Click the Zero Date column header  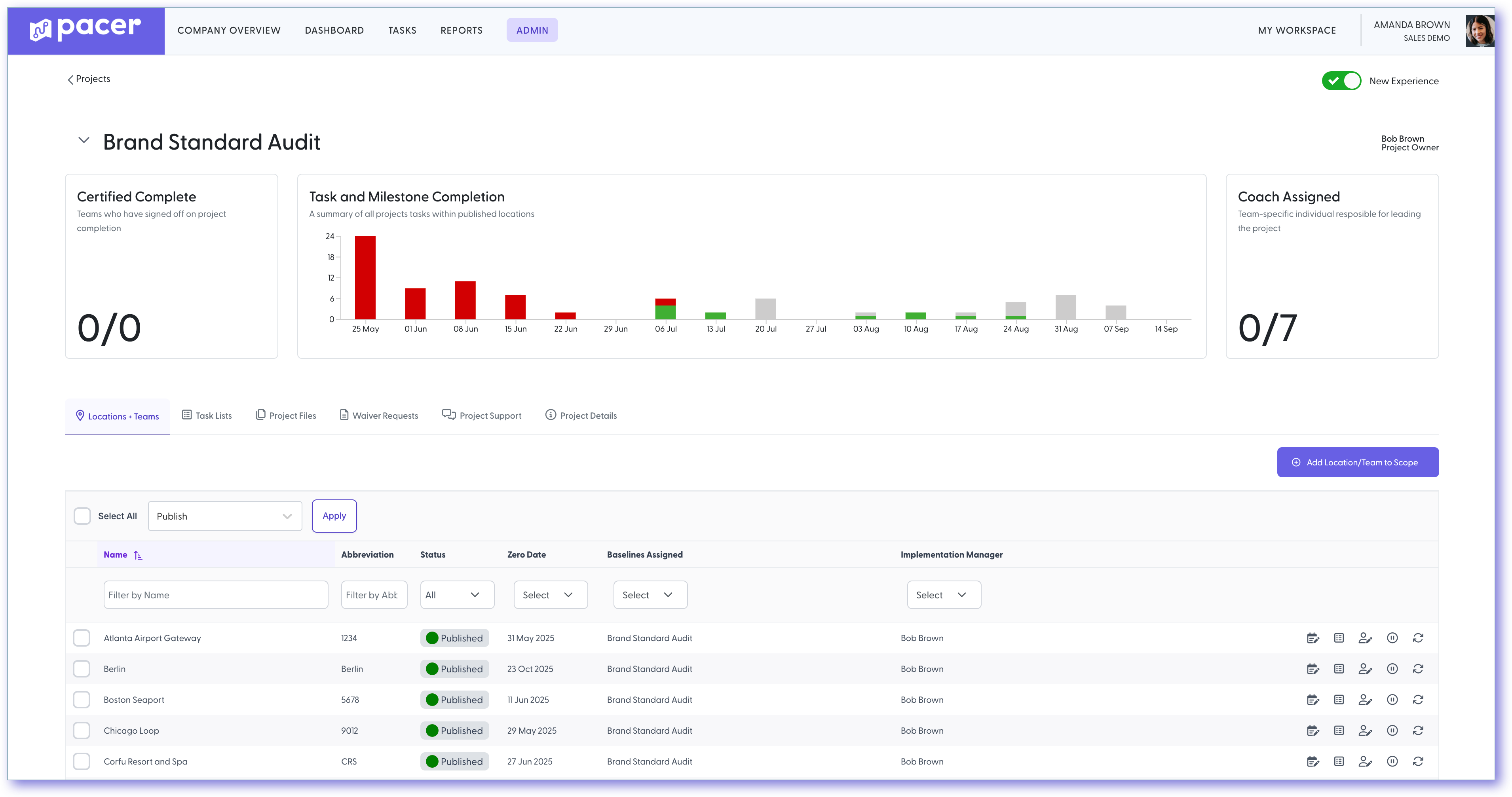coord(526,554)
